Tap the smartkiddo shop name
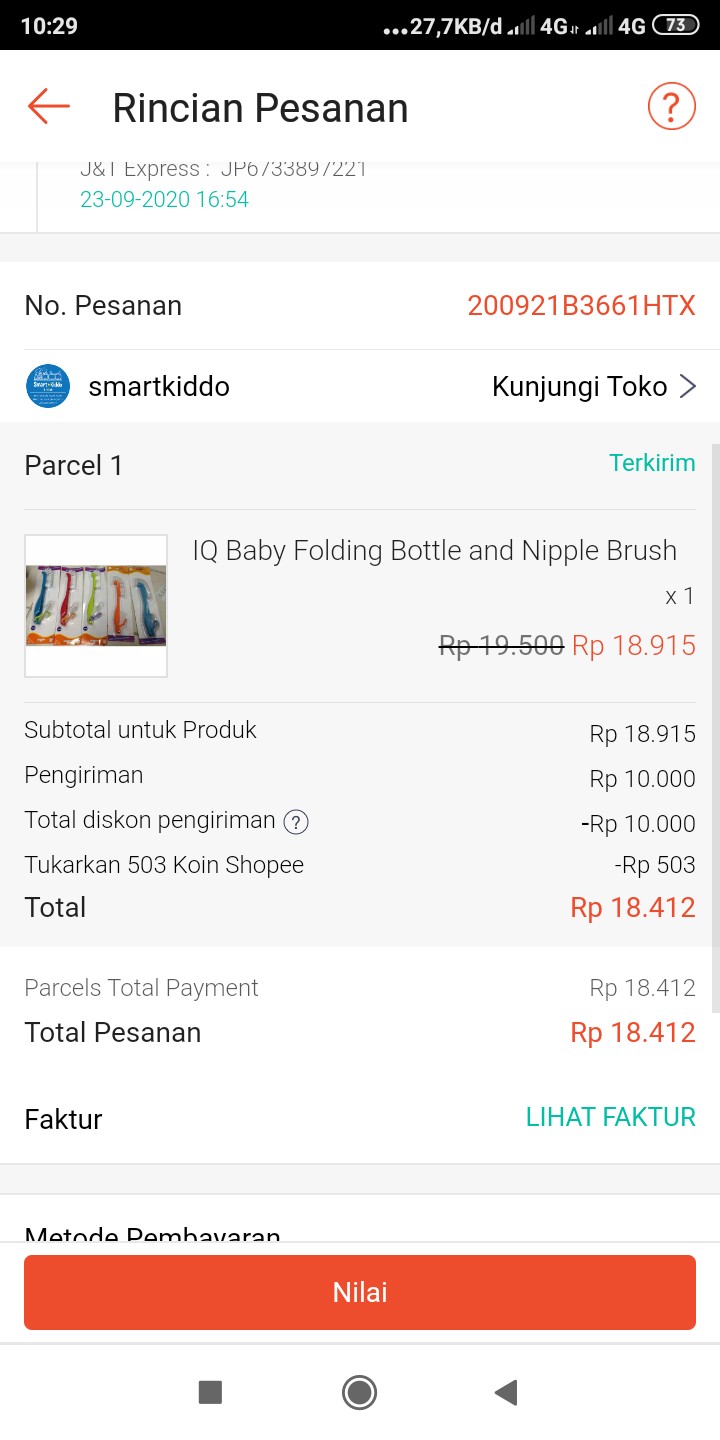Image resolution: width=720 pixels, height=1440 pixels. pyautogui.click(x=159, y=387)
